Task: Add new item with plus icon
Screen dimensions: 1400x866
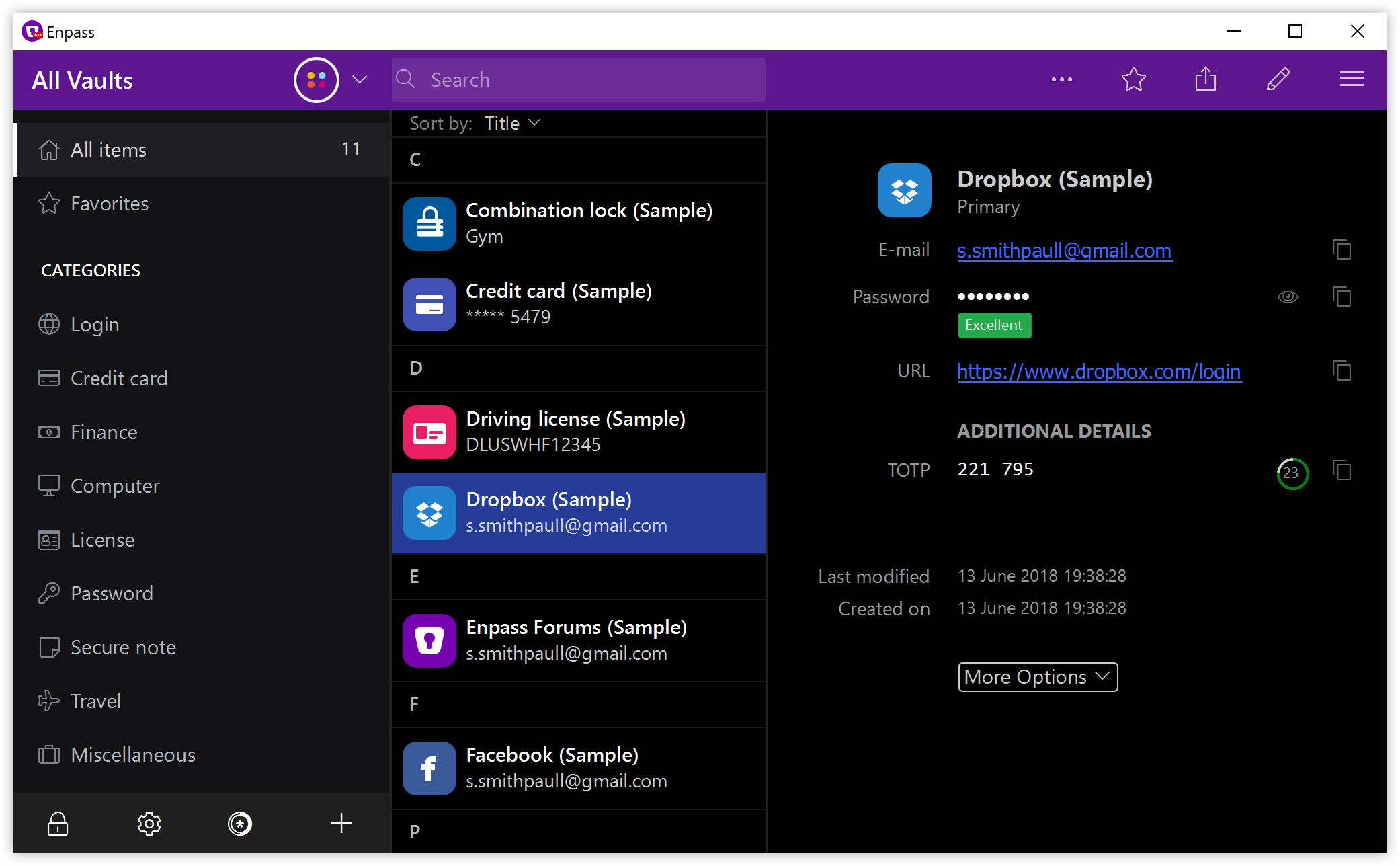Action: coord(341,824)
